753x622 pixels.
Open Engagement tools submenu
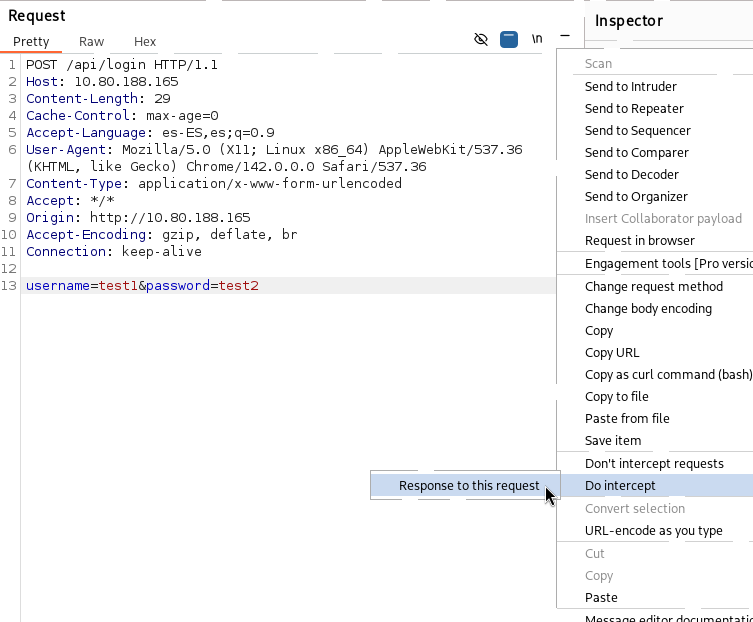pos(668,264)
